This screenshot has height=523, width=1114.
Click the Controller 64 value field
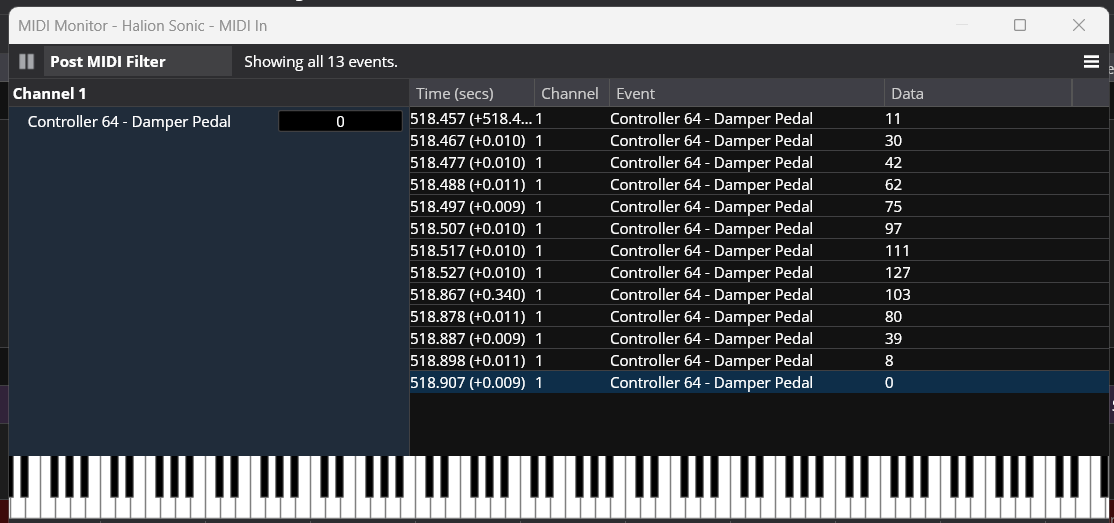pos(340,122)
